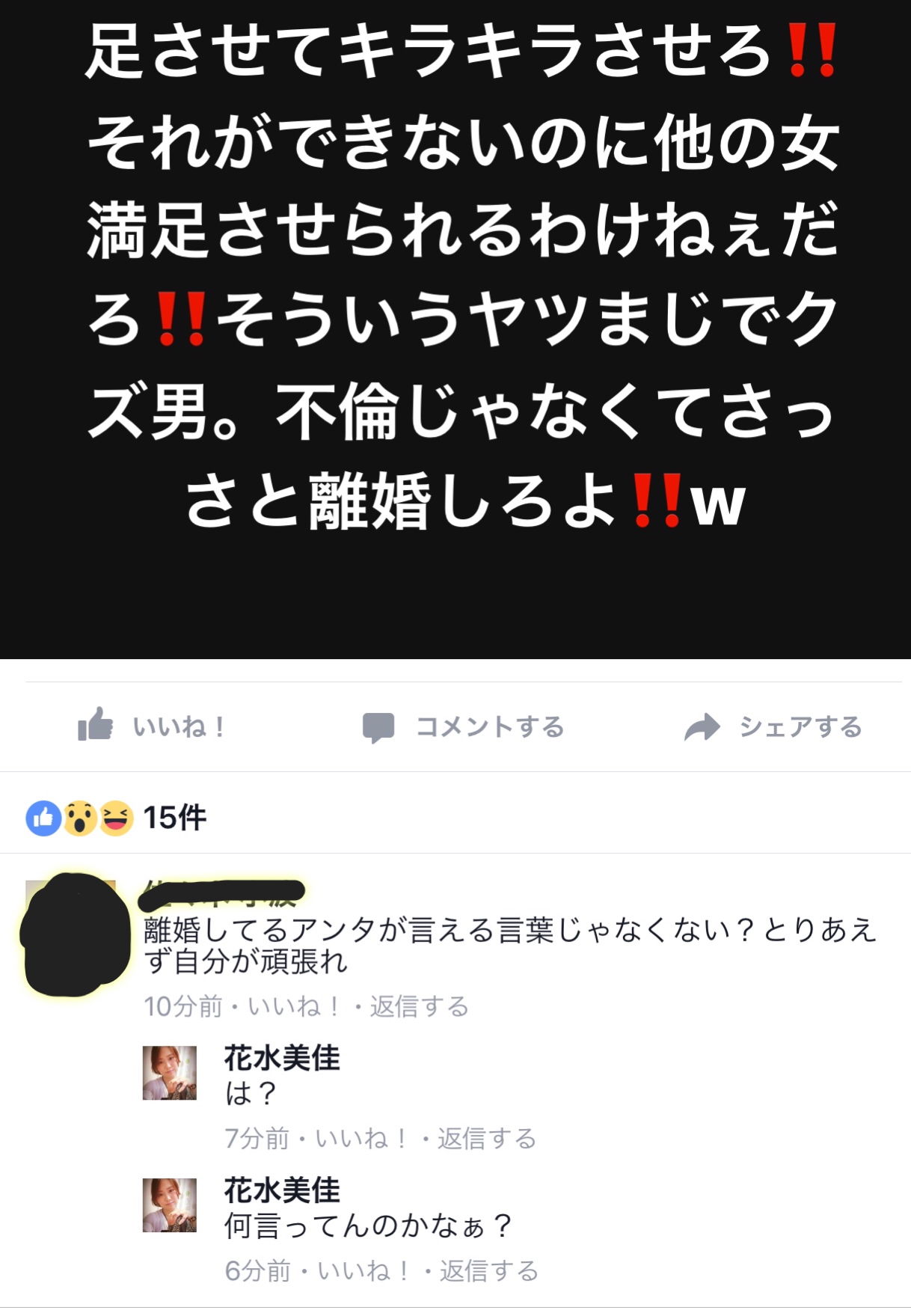The width and height of the screenshot is (911, 1316).
Task: Reply to the comment posted 10分前
Action: pos(419,1006)
